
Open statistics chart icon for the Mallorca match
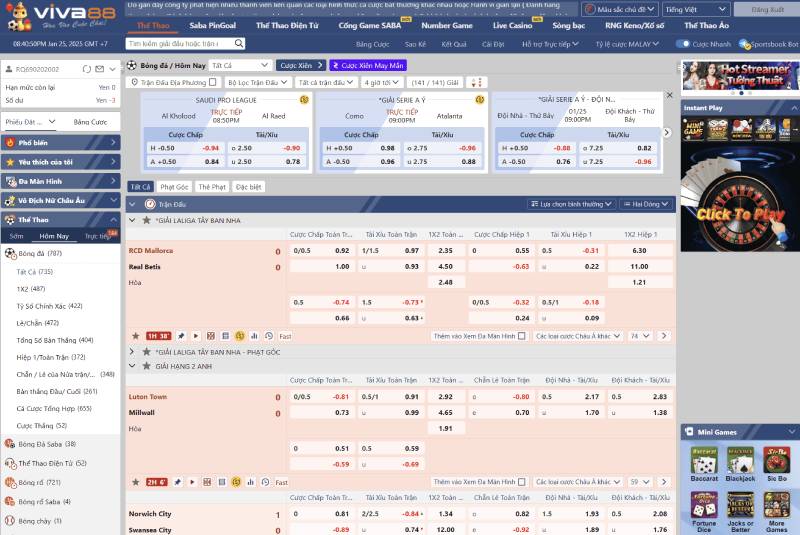pyautogui.click(x=255, y=337)
